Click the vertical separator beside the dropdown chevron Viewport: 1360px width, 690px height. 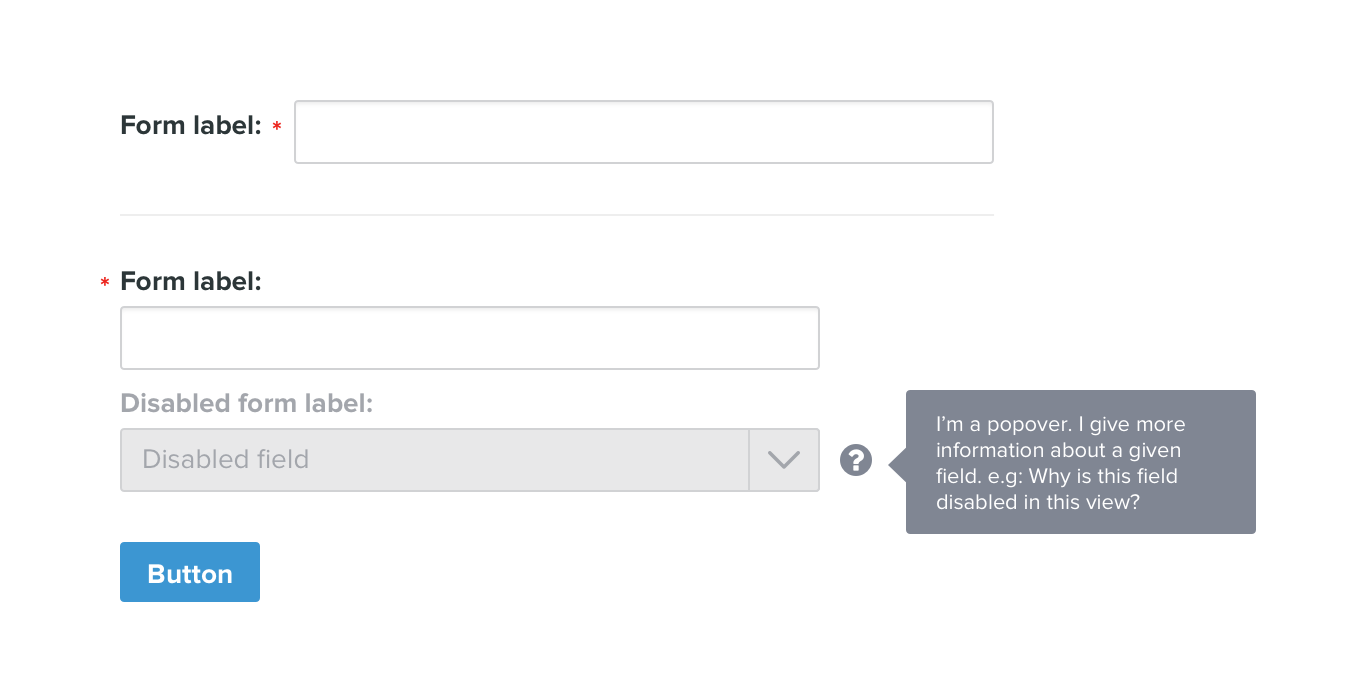tap(749, 460)
